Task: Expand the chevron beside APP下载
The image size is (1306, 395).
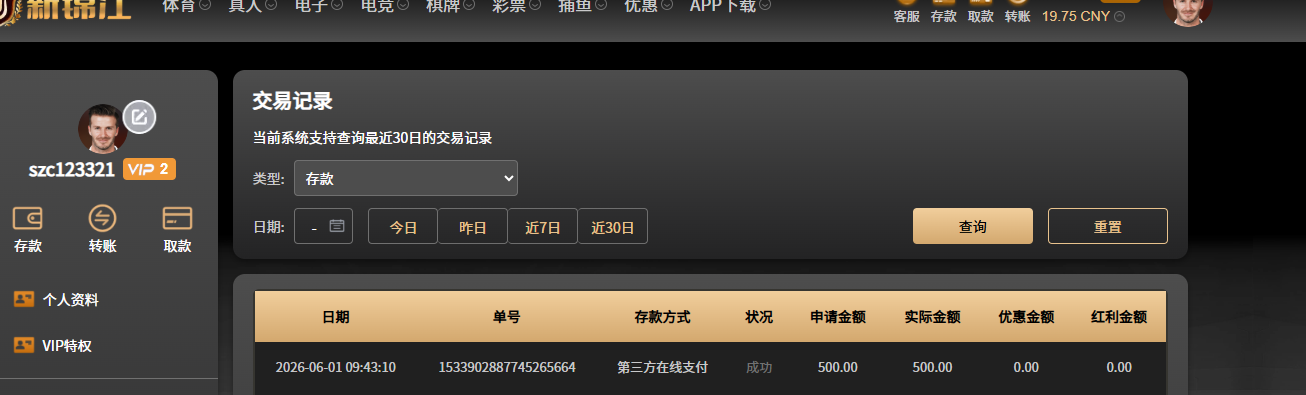Action: [765, 6]
